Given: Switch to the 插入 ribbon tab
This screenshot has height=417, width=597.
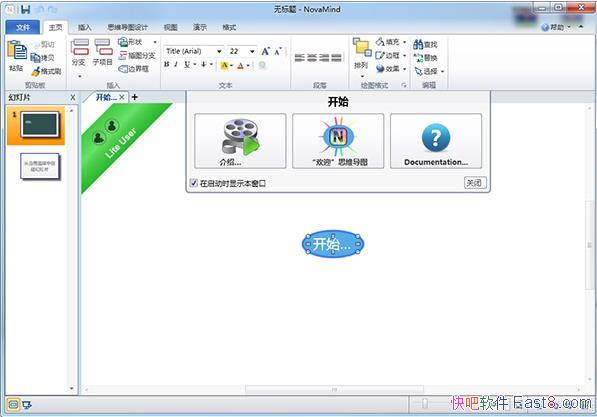Looking at the screenshot, I should (x=85, y=27).
